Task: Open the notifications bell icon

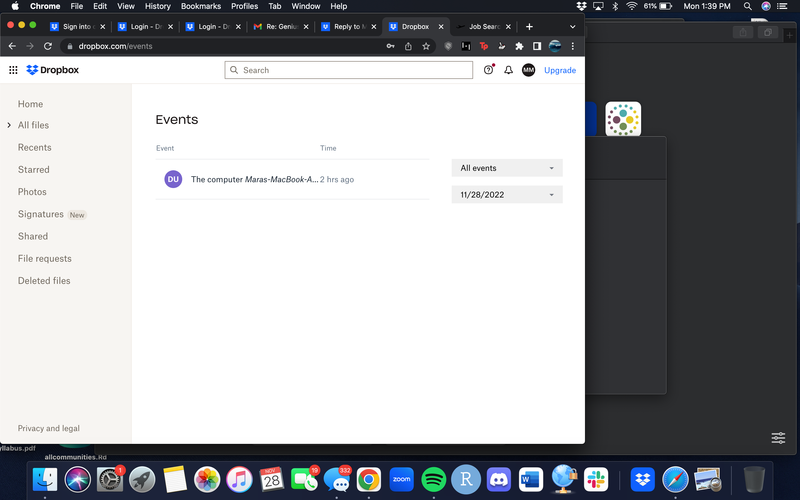Action: pos(508,70)
